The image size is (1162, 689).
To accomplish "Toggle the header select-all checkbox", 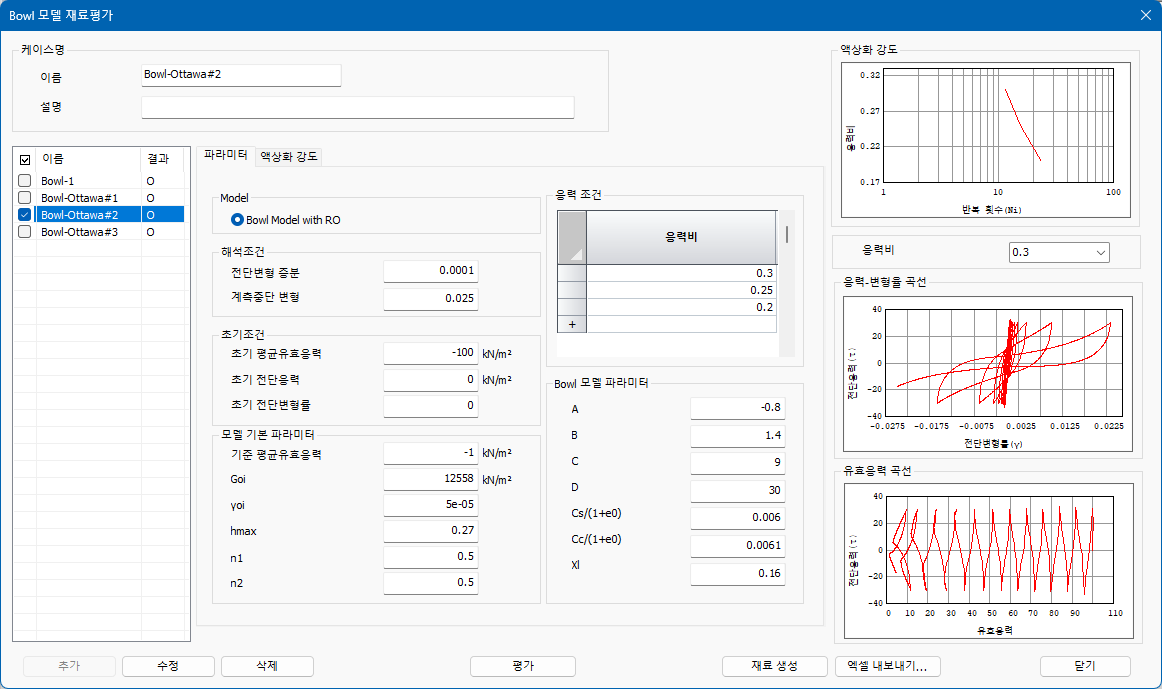I will point(24,159).
